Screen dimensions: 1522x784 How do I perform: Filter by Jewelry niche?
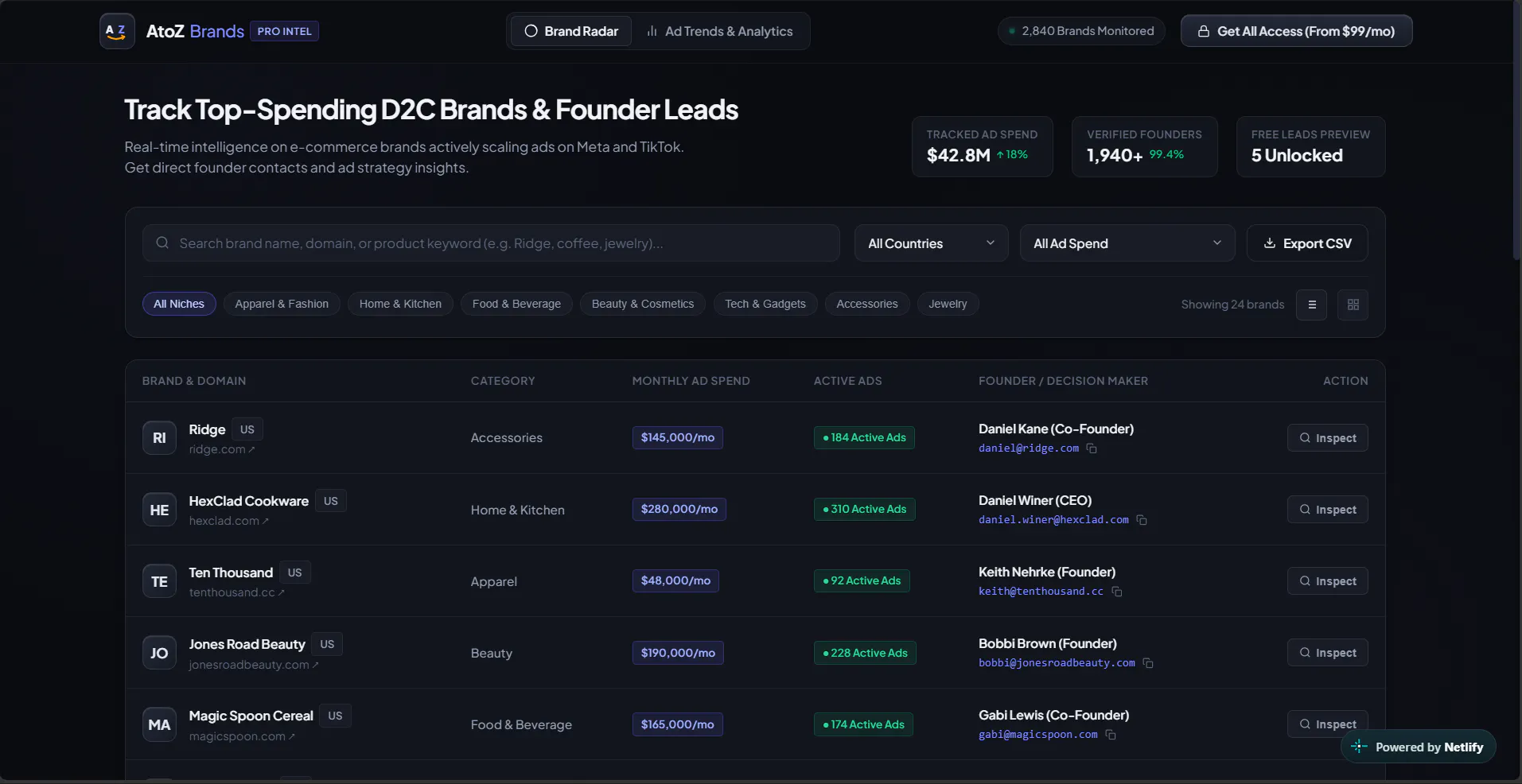coord(948,304)
